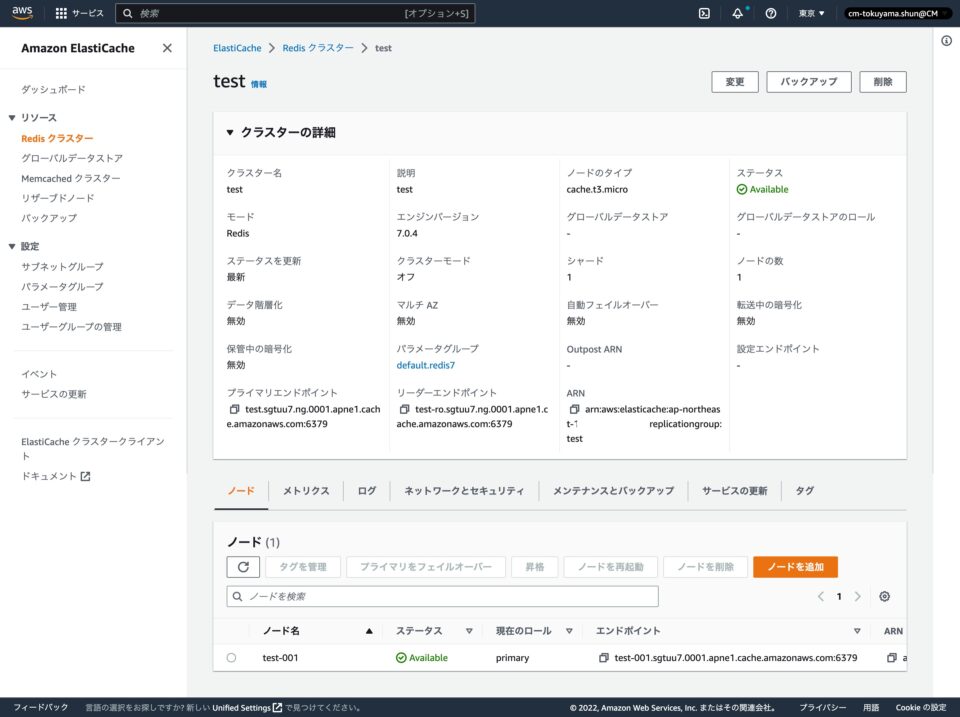Open ElastiCache クラスタークライアント link
This screenshot has width=960, height=717.
92,448
